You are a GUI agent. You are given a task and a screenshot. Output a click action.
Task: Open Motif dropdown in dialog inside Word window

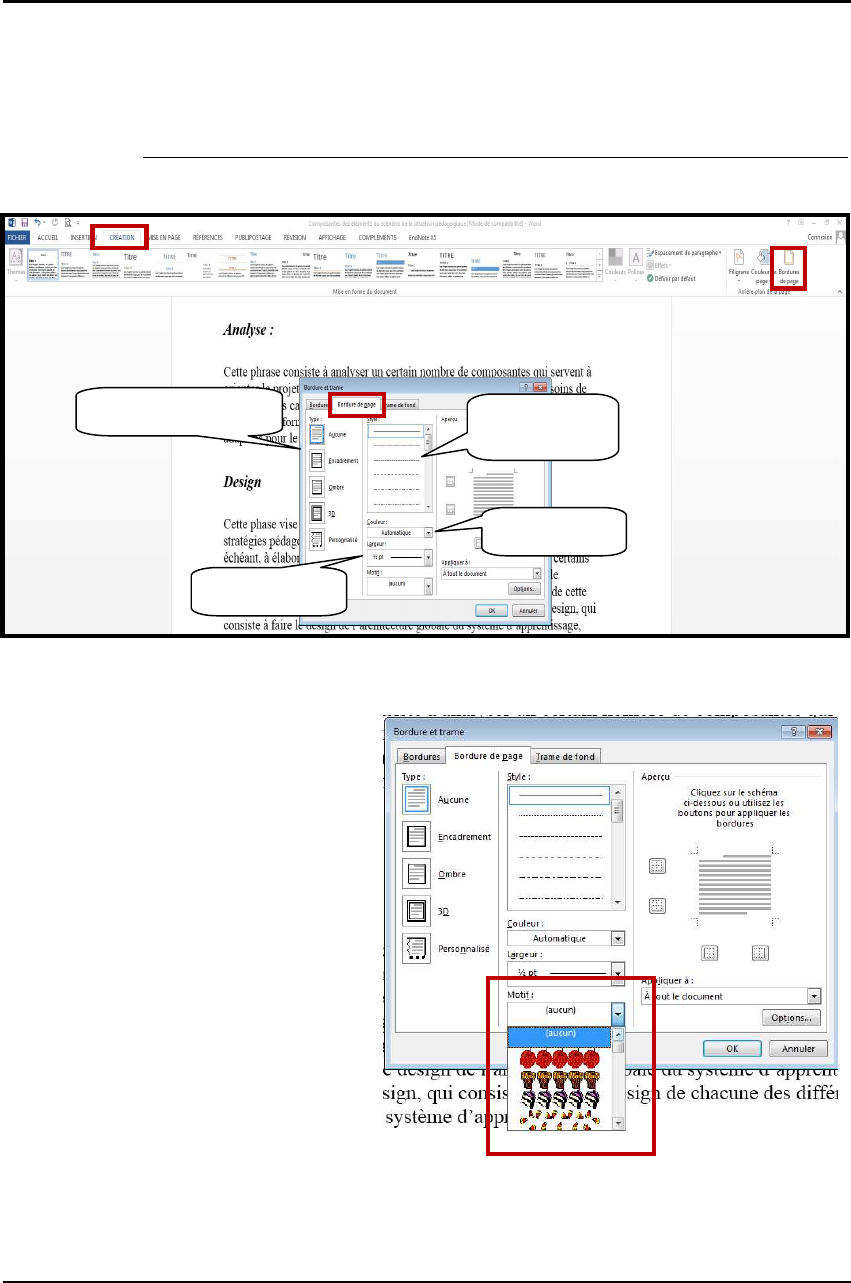(x=428, y=587)
